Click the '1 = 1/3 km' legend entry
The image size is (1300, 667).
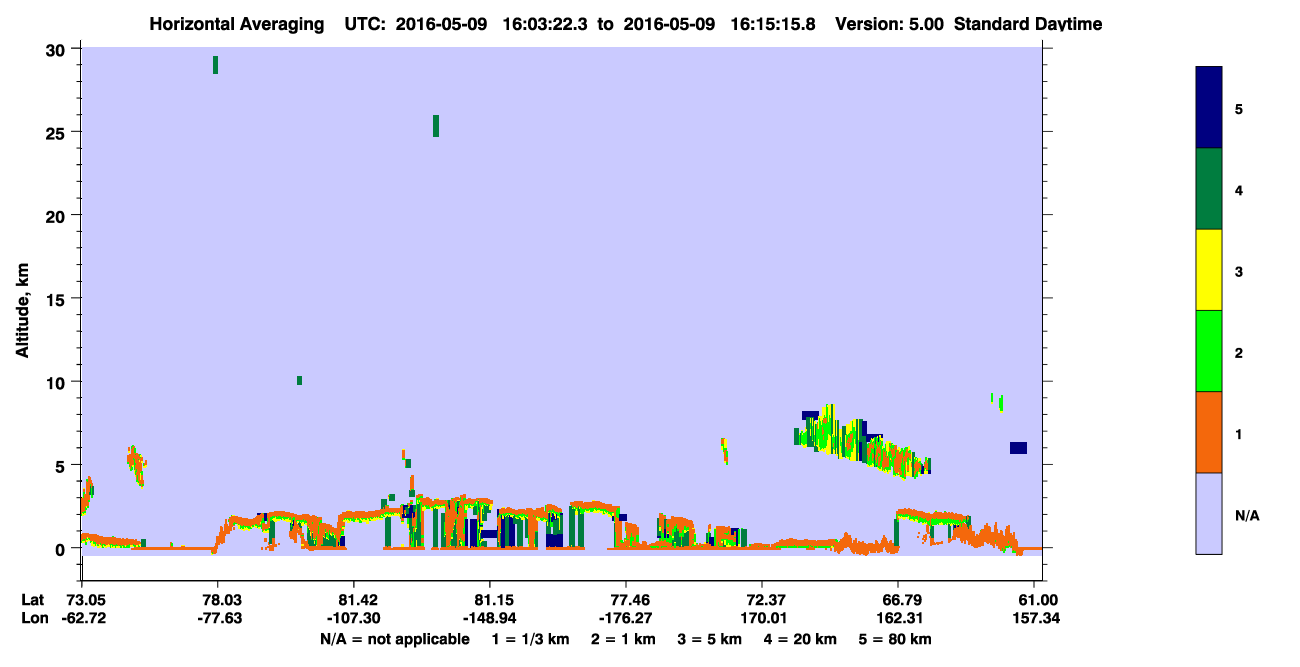[x=529, y=639]
